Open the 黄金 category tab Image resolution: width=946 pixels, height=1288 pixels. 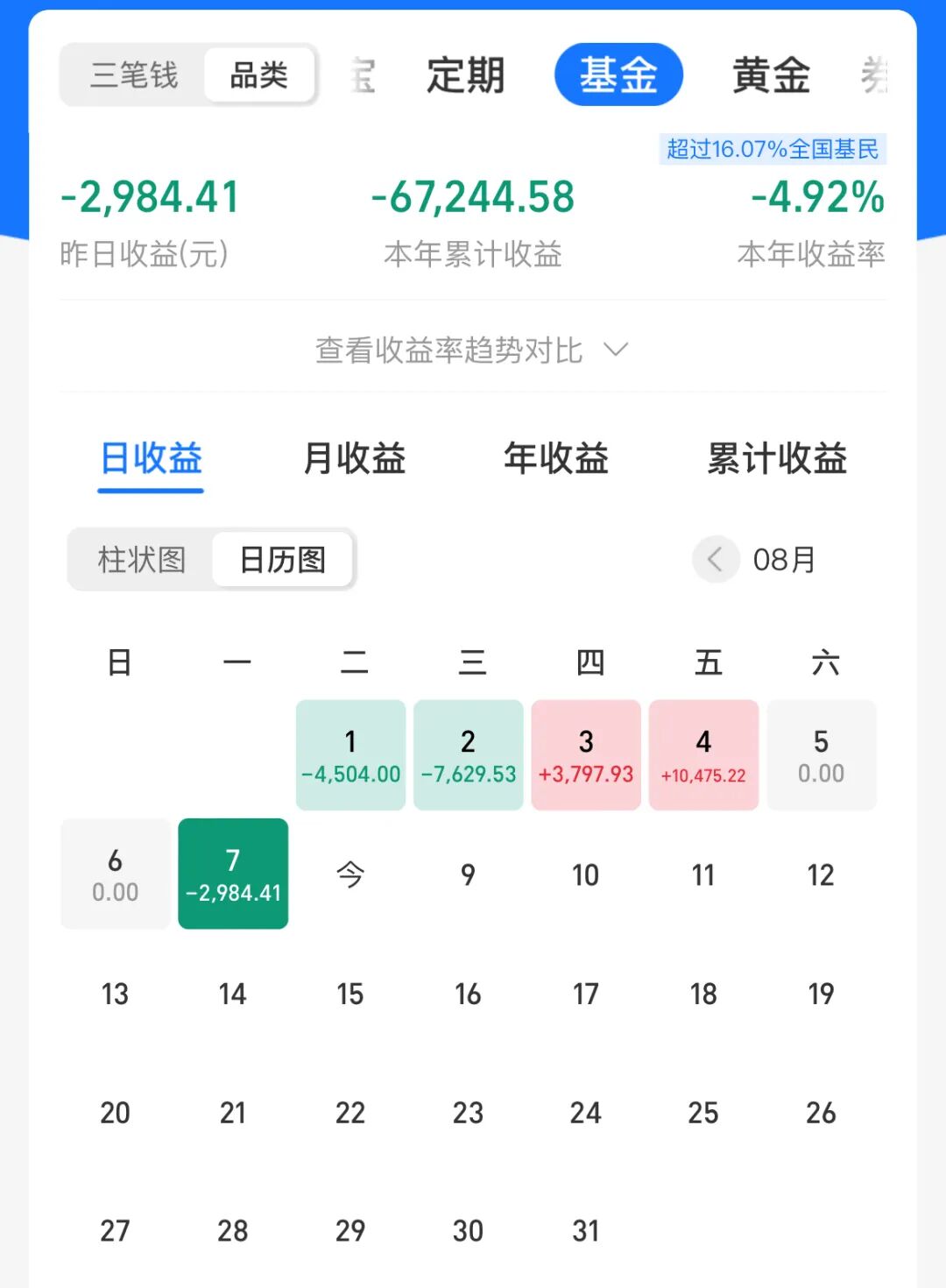click(x=771, y=75)
